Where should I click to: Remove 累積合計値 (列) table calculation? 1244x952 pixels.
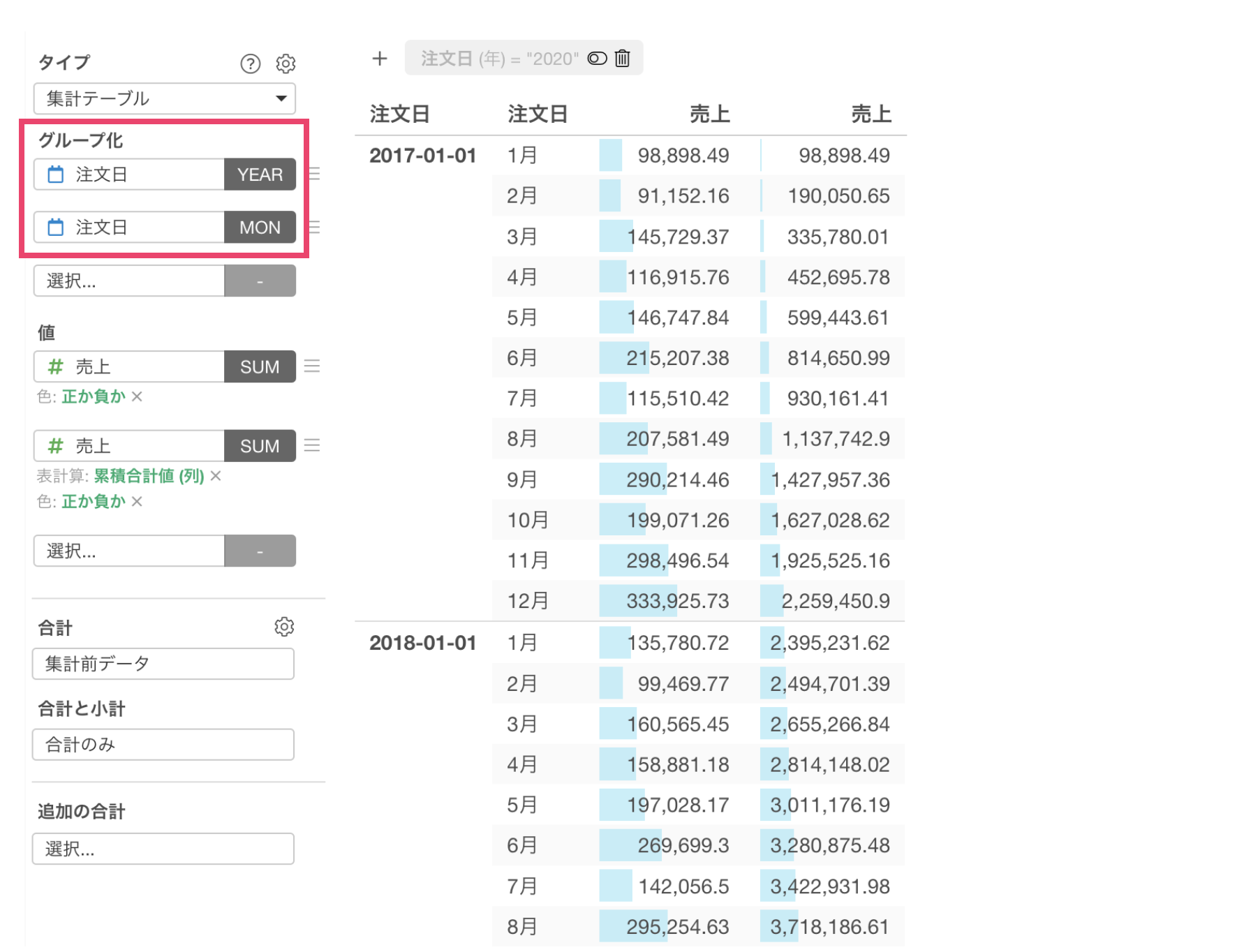(216, 476)
